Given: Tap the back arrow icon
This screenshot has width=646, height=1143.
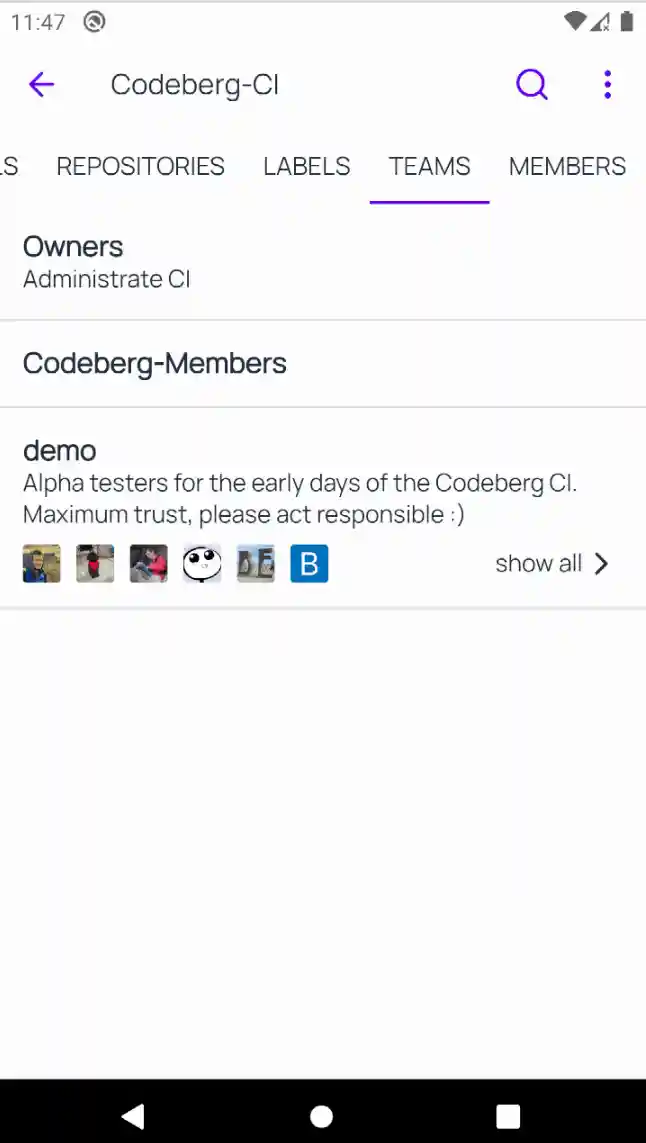Looking at the screenshot, I should click(x=41, y=85).
